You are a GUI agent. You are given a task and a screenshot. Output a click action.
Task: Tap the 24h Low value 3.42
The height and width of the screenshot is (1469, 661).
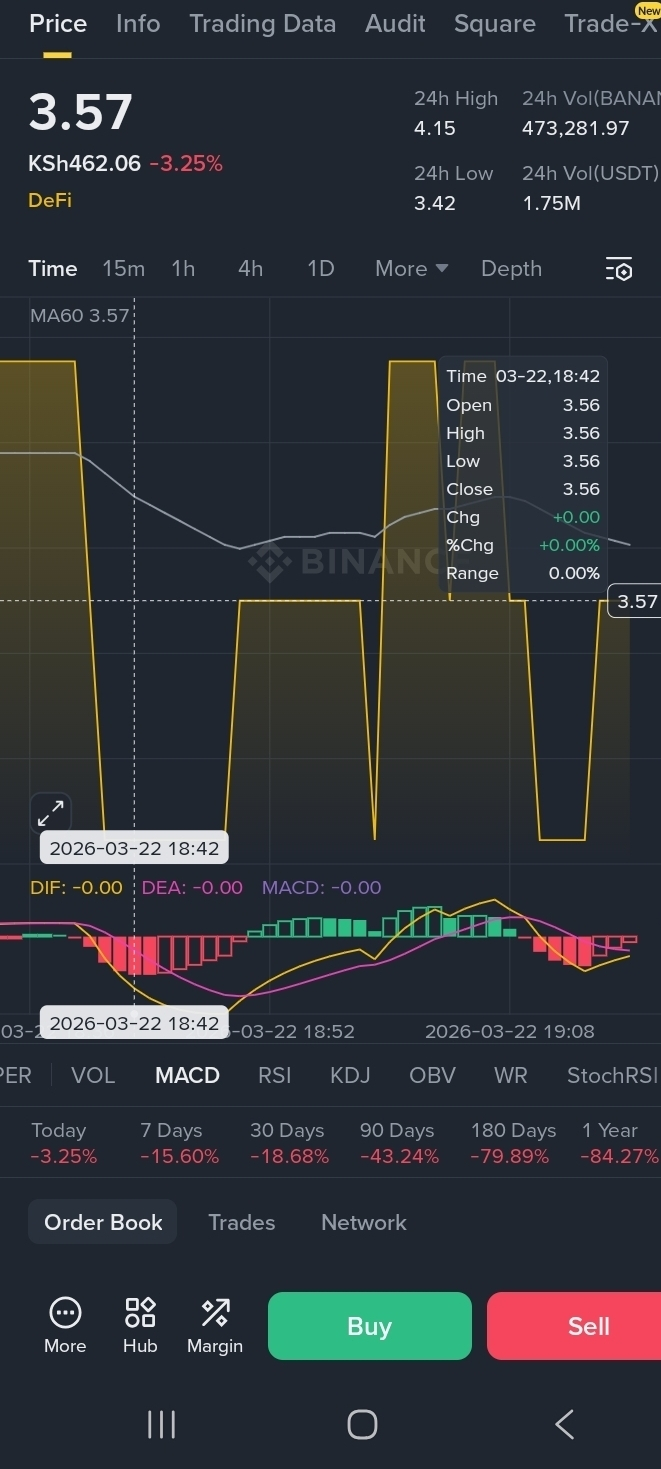coord(435,204)
